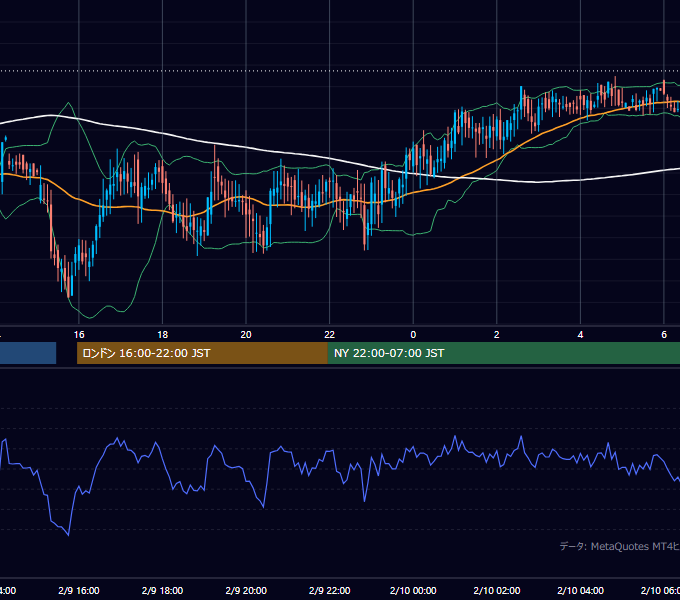The height and width of the screenshot is (600, 680).
Task: Click the 2/10 00:00 date label
Action: pyautogui.click(x=413, y=590)
